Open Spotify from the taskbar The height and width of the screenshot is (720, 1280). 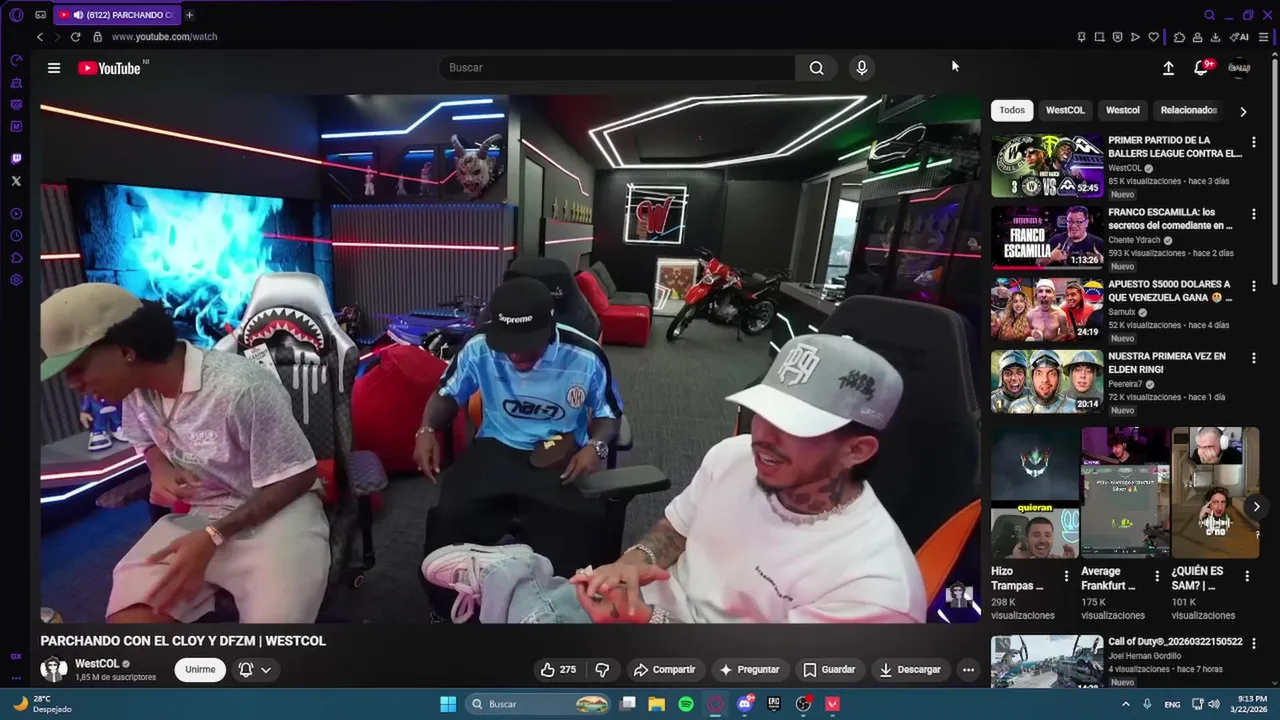(x=686, y=704)
